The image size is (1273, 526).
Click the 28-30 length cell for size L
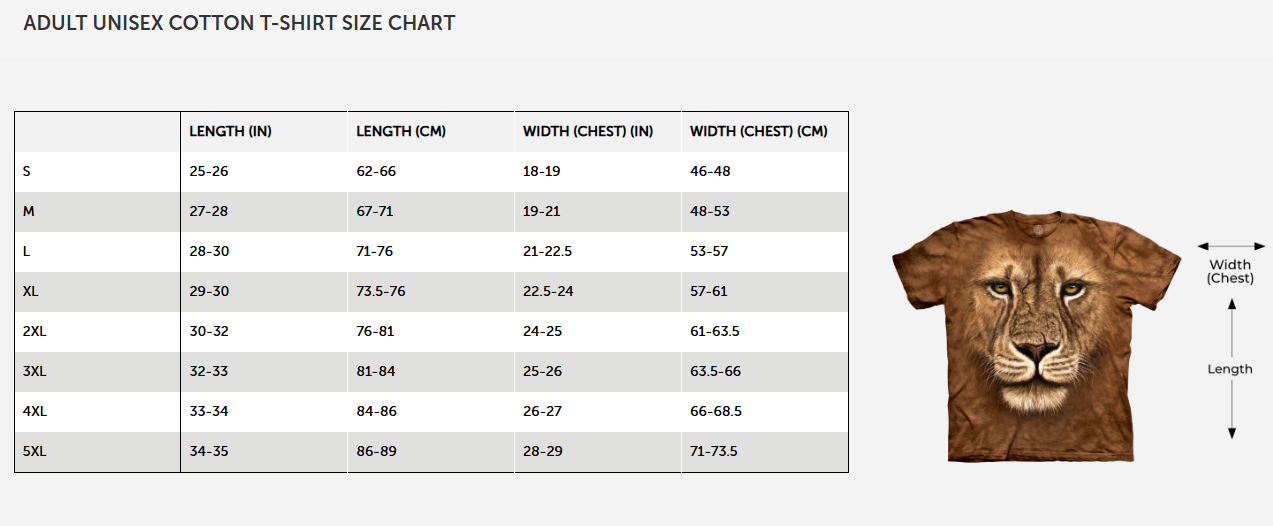[x=209, y=251]
